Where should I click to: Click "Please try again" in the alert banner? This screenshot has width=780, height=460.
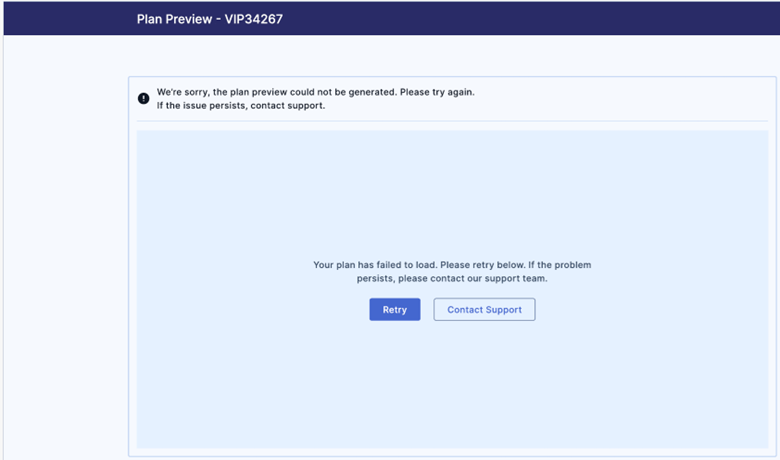tap(436, 92)
